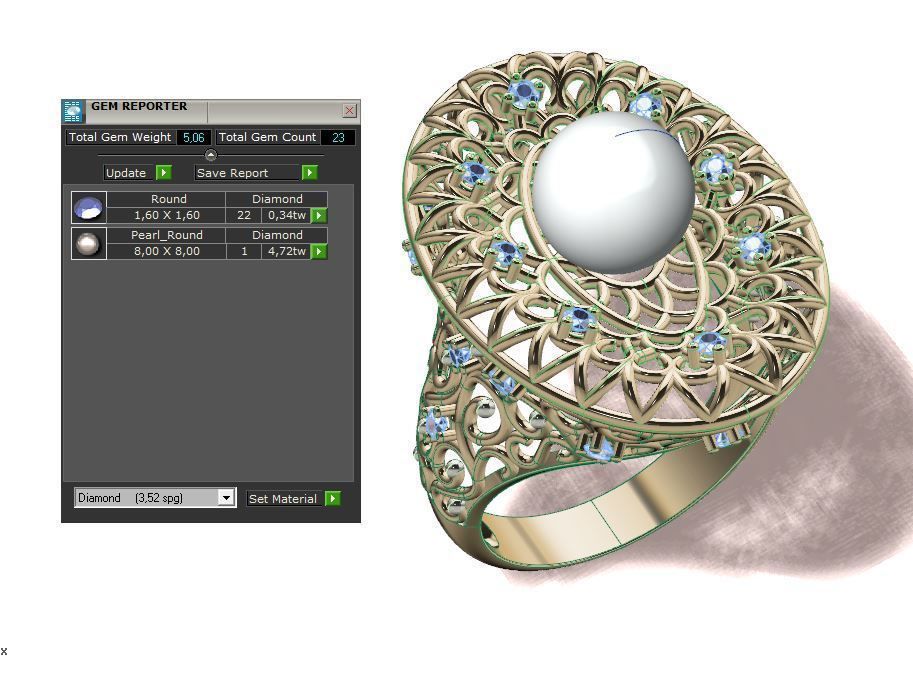Click the '4,72tw' weight cell
The height and width of the screenshot is (686, 913).
point(286,251)
